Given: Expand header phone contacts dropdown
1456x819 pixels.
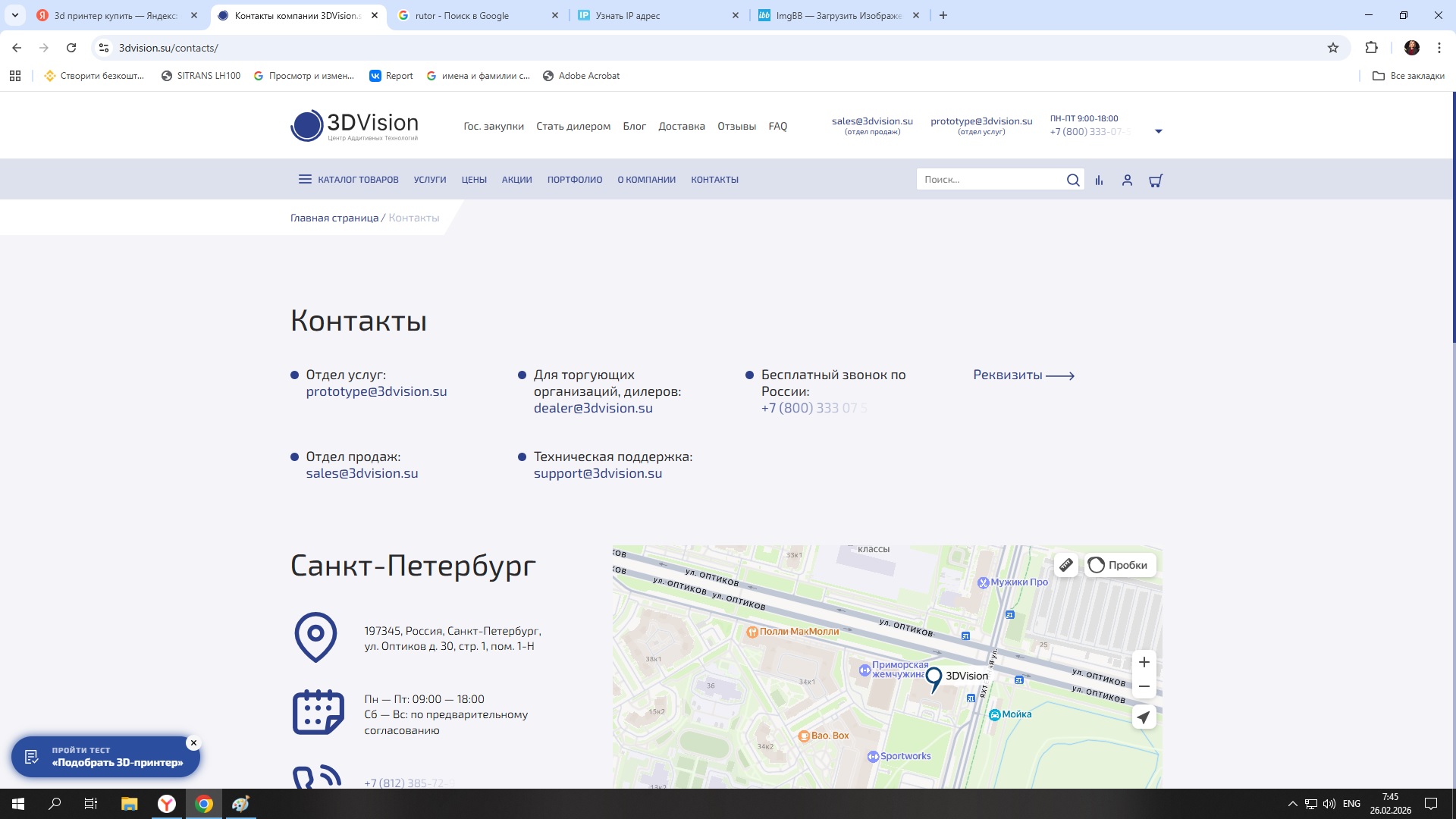Looking at the screenshot, I should tap(1158, 131).
